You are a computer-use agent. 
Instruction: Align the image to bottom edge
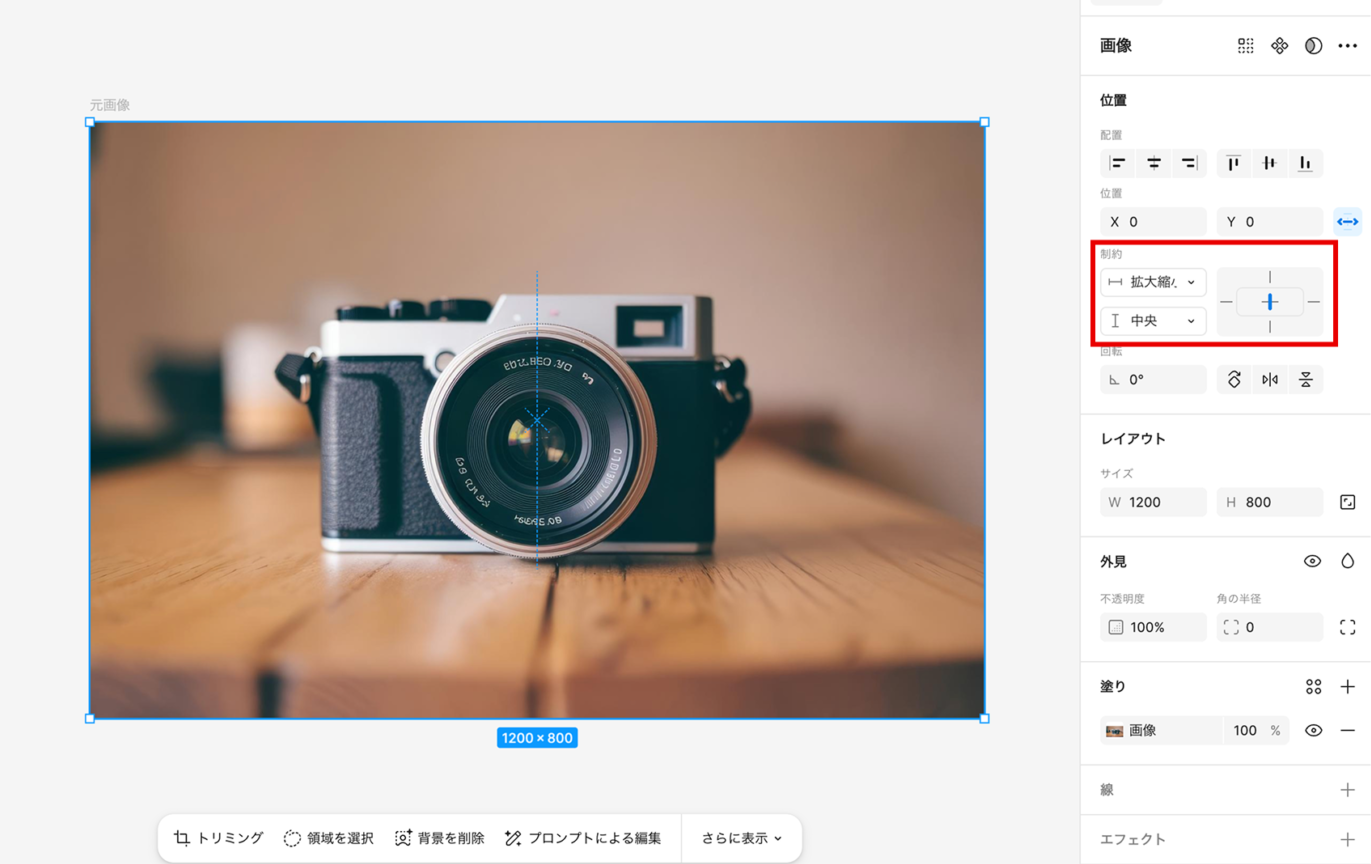pyautogui.click(x=1305, y=163)
